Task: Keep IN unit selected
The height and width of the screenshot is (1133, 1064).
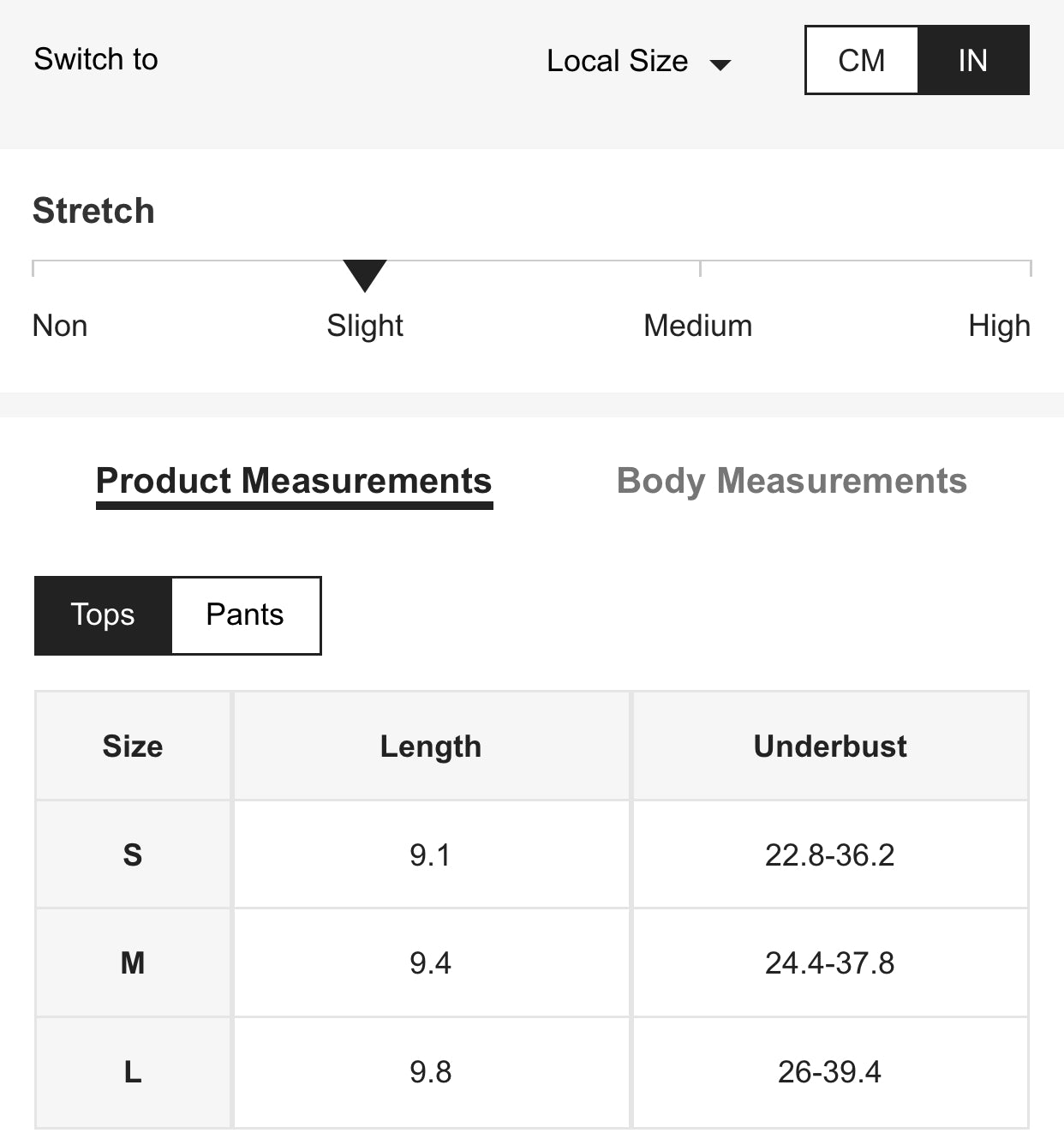Action: (x=973, y=60)
